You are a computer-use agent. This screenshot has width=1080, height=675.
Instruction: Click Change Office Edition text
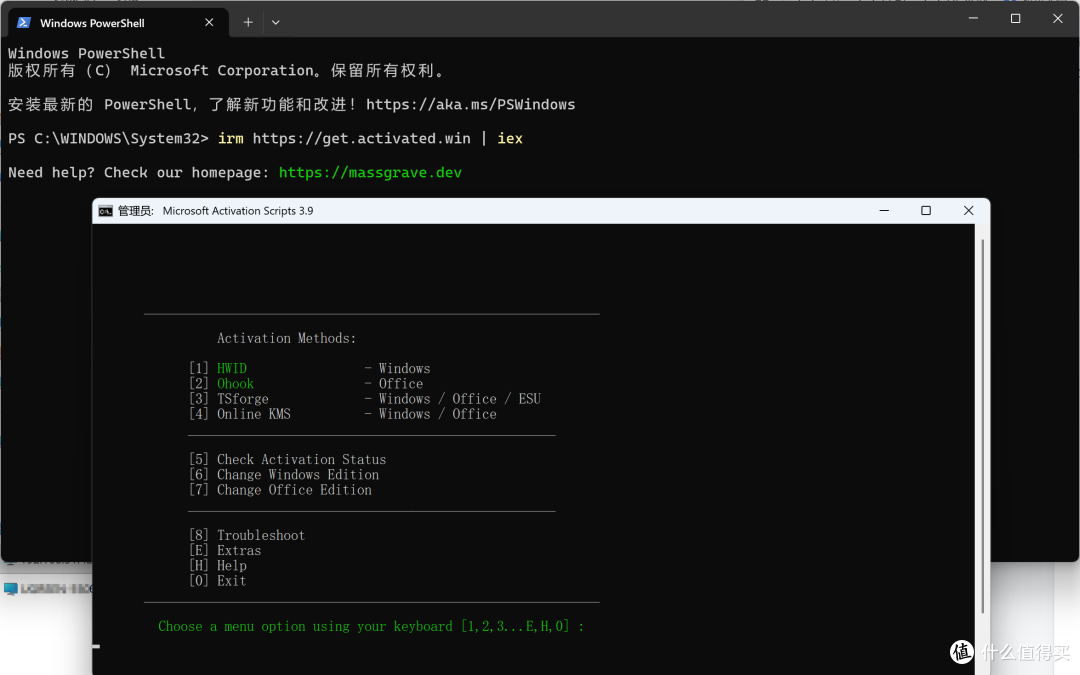coord(294,490)
